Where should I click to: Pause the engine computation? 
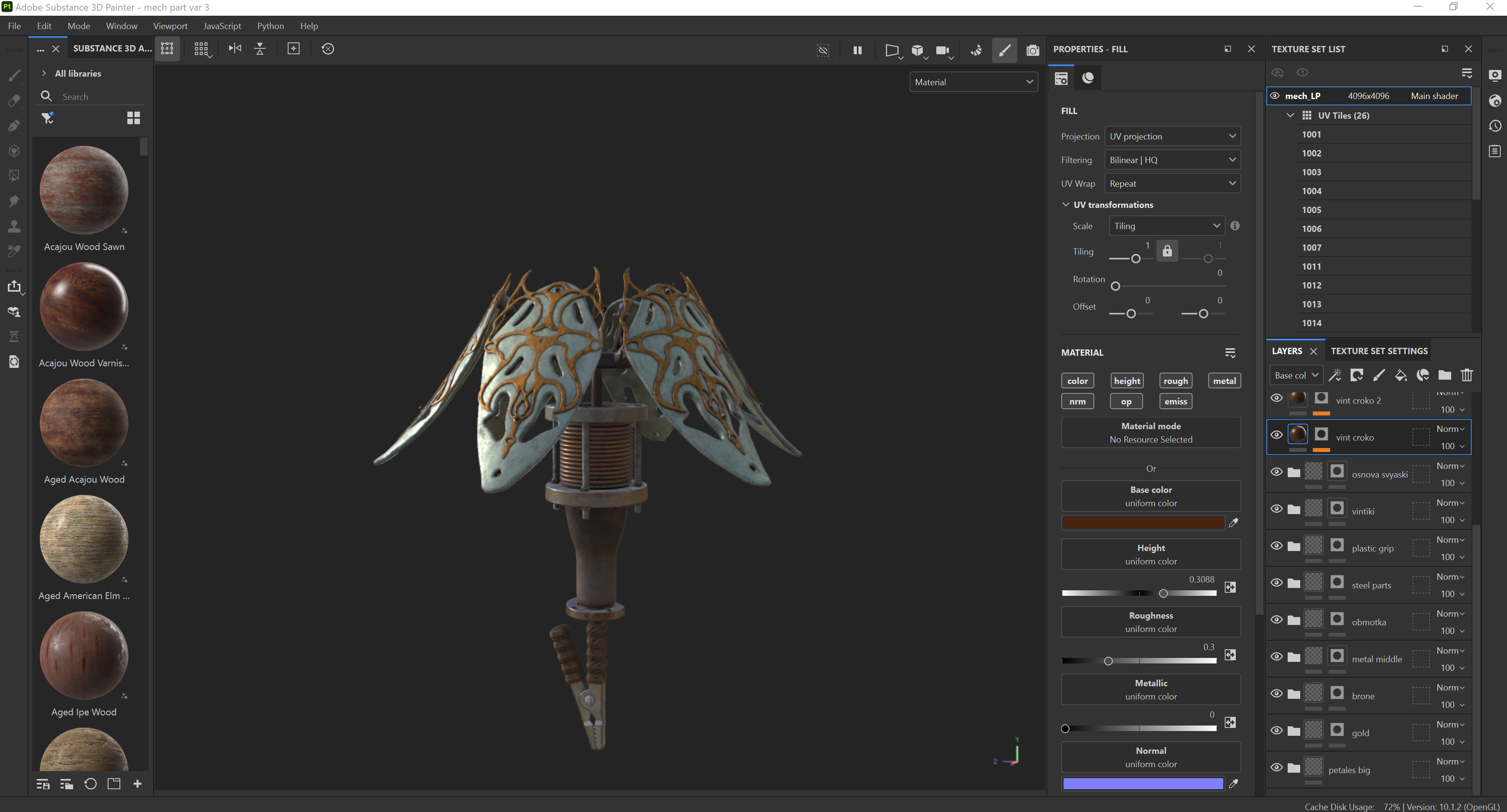pos(857,50)
